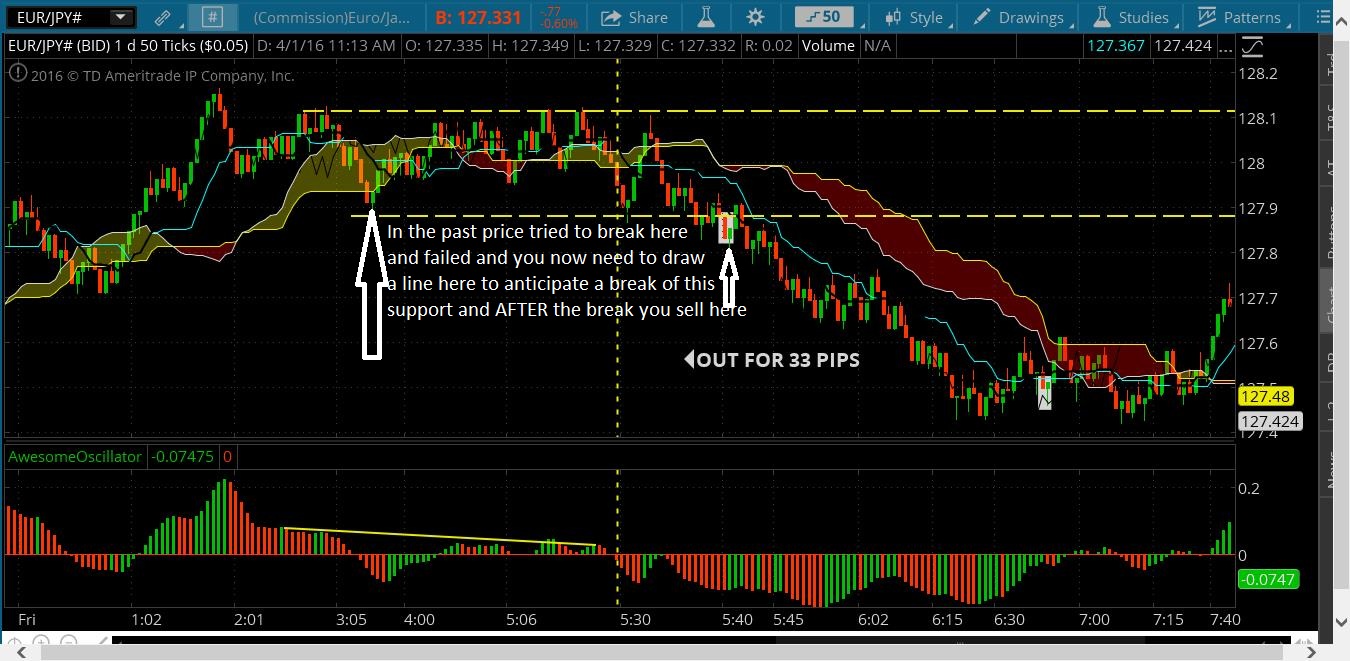Image resolution: width=1350 pixels, height=661 pixels.
Task: Click the (Commission)Euro/Ja... description text
Action: (332, 17)
